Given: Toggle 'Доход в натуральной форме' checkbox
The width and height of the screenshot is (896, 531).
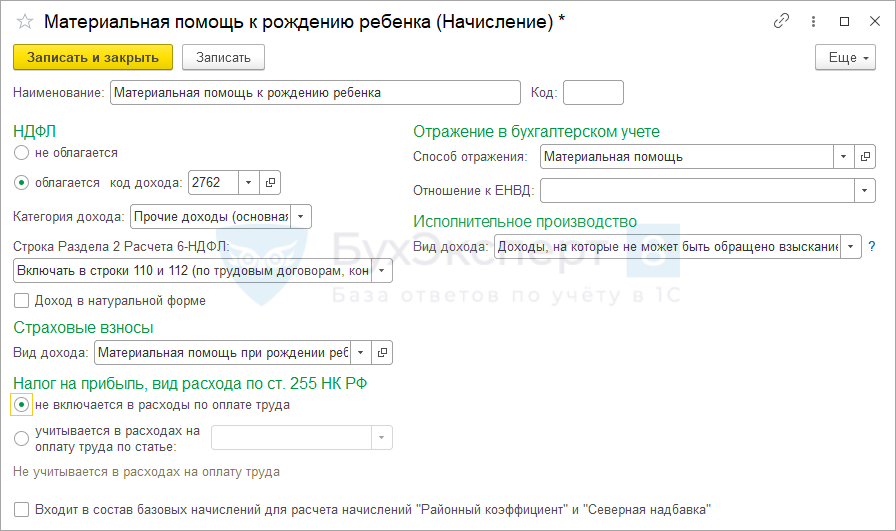Looking at the screenshot, I should (21, 301).
